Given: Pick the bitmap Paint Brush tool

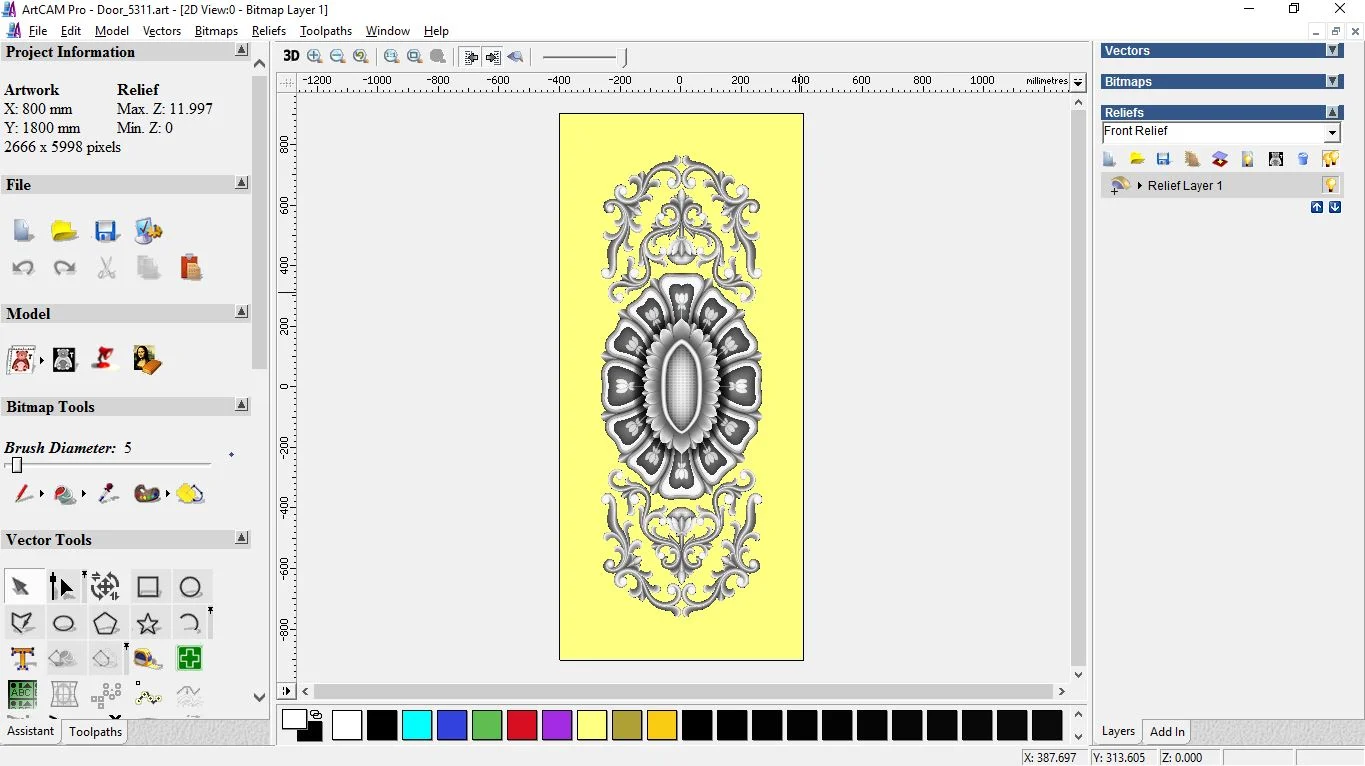Looking at the screenshot, I should tap(21, 493).
